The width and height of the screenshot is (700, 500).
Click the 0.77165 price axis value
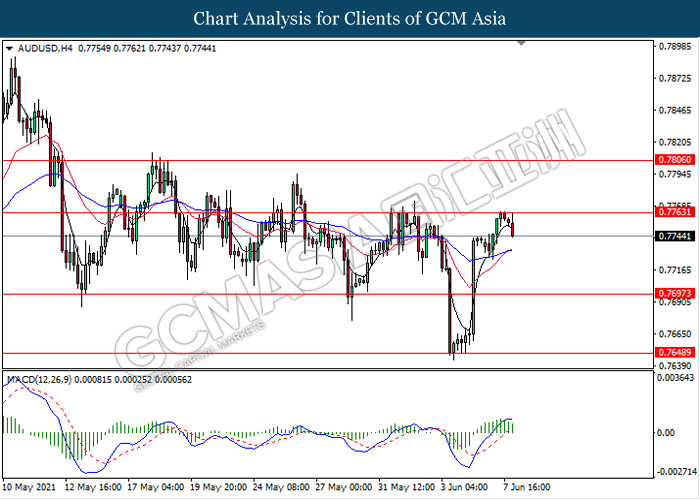(675, 270)
